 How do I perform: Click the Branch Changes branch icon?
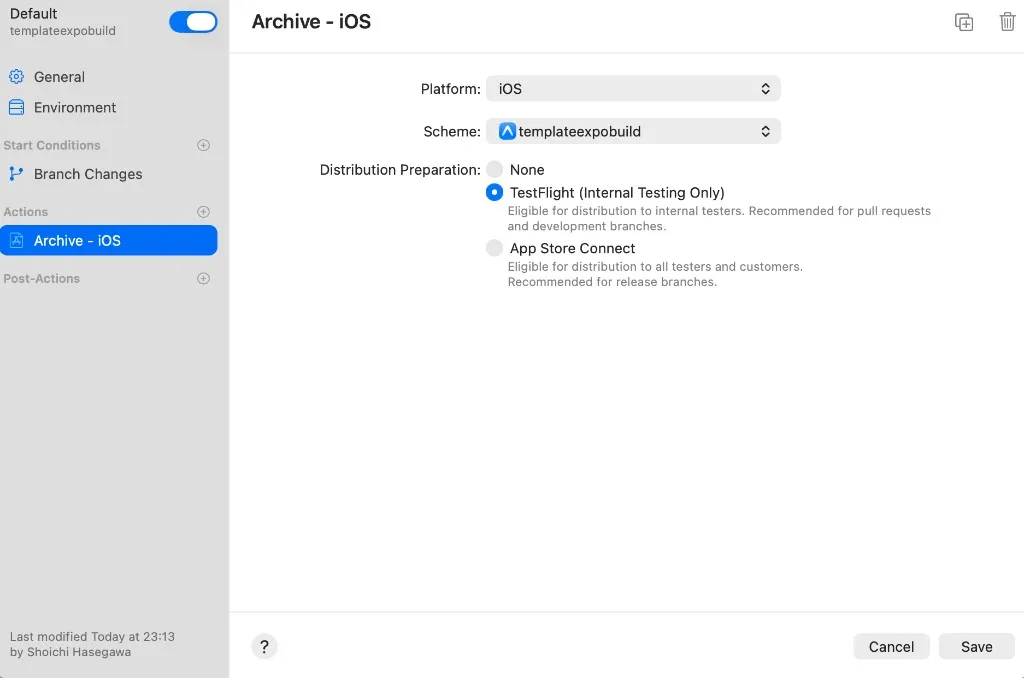pos(16,174)
